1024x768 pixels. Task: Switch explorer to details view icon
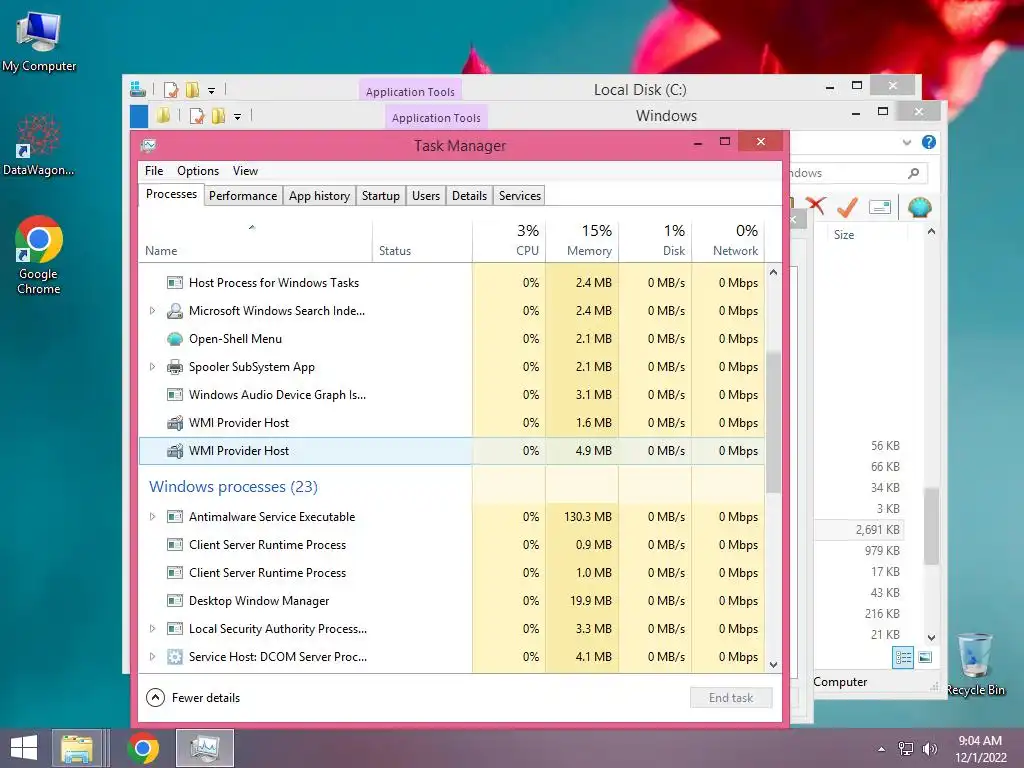click(903, 658)
